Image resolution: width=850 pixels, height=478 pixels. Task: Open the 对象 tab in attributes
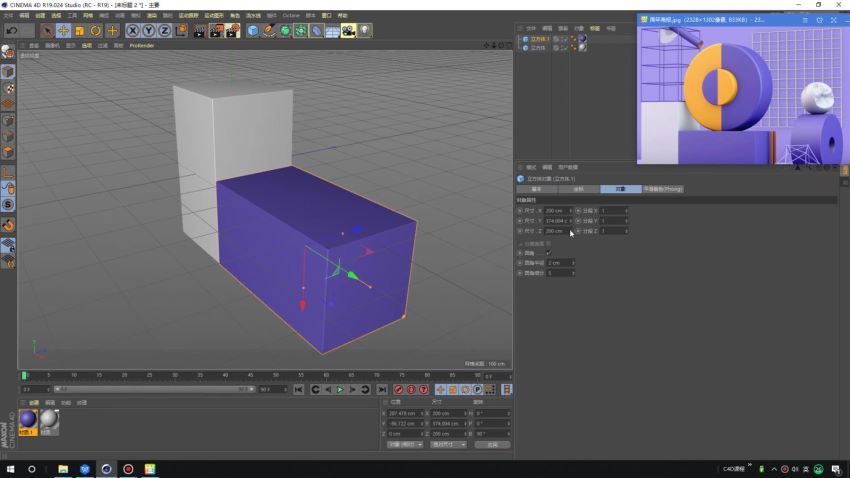(620, 188)
